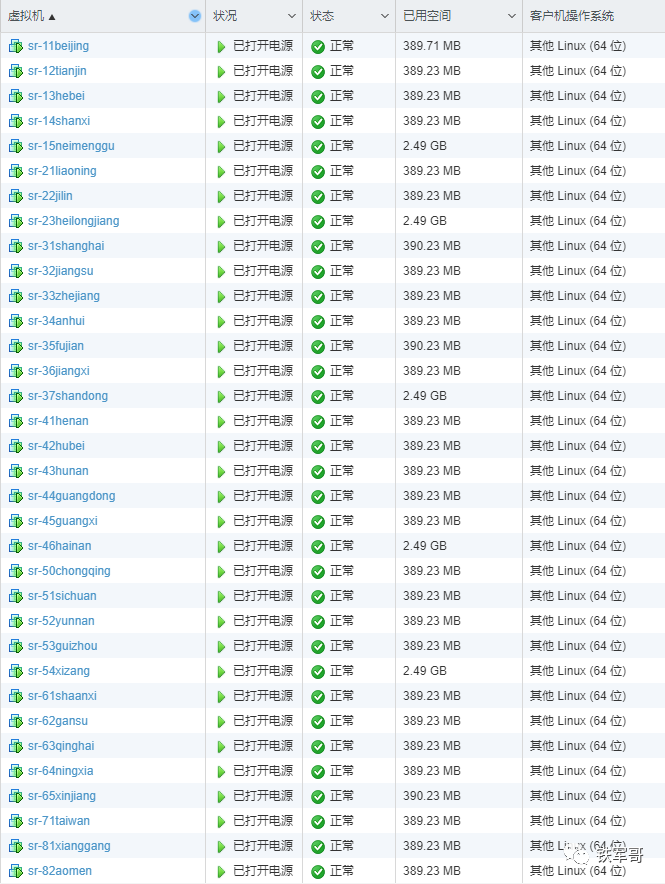The width and height of the screenshot is (665, 884).
Task: Click the VM icon beside sr-31shanghai
Action: tap(16, 246)
